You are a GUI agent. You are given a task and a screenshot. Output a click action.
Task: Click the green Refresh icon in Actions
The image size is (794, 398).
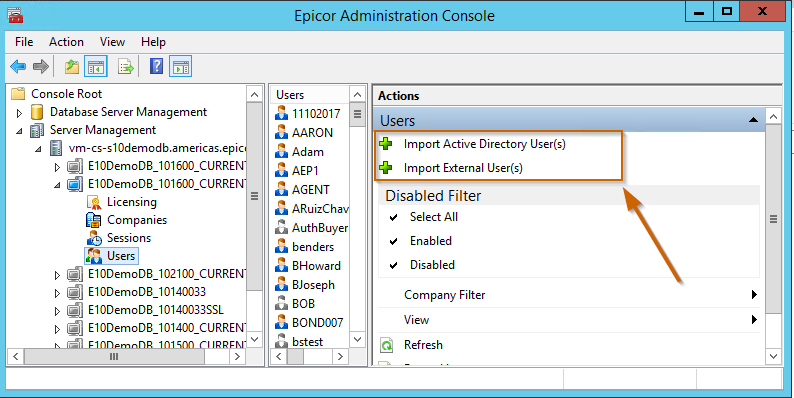387,345
